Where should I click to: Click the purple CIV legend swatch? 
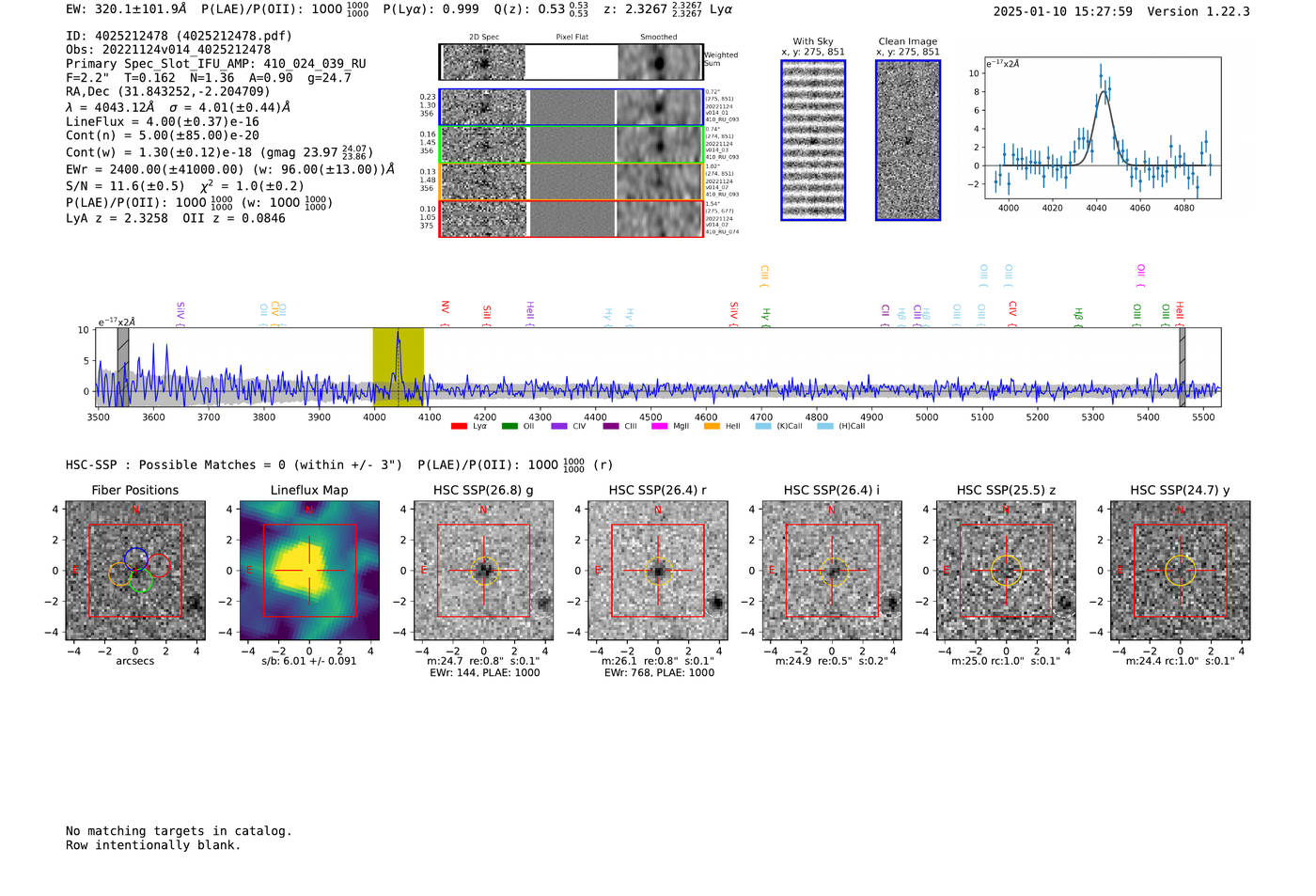[x=559, y=427]
